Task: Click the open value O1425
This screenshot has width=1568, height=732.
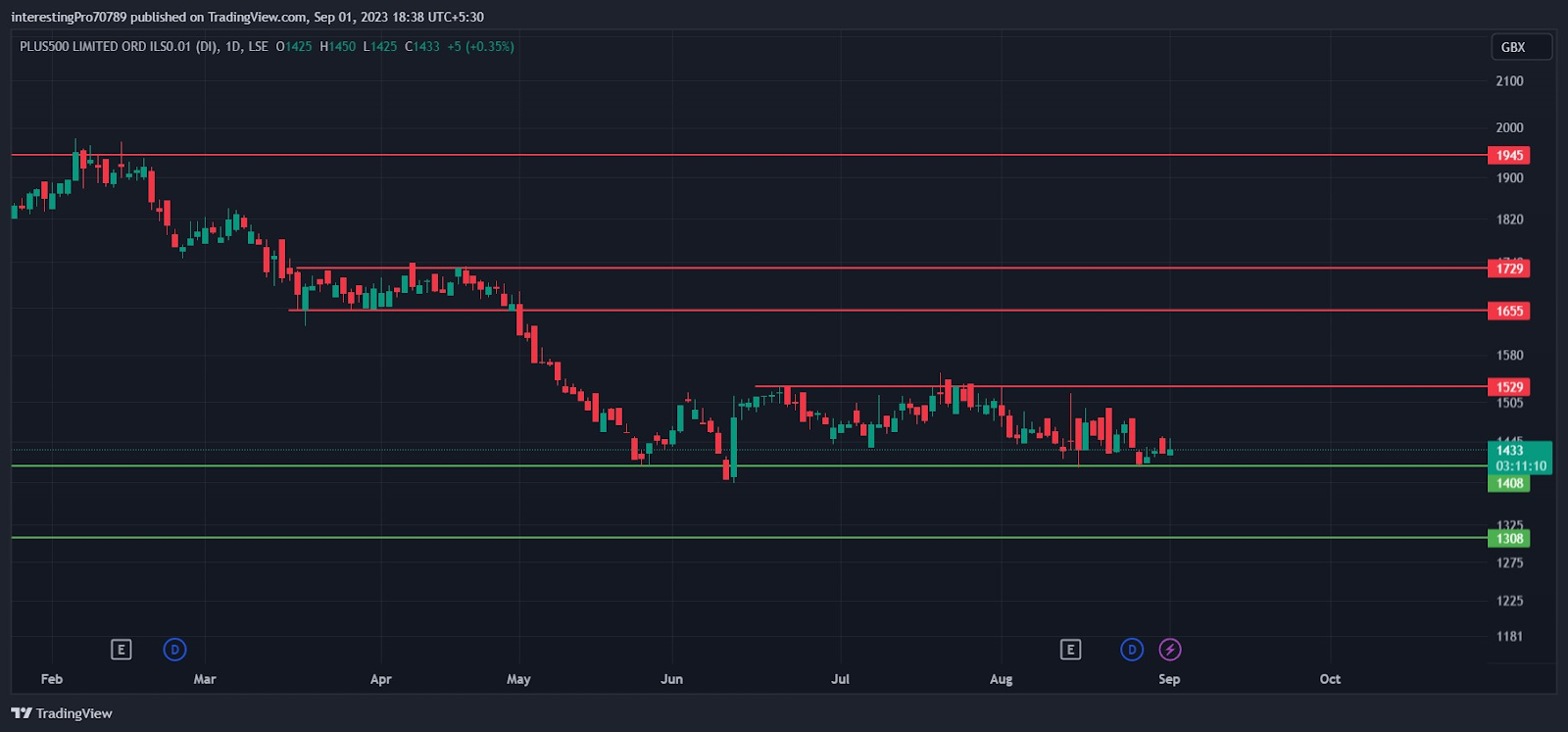Action: [294, 46]
